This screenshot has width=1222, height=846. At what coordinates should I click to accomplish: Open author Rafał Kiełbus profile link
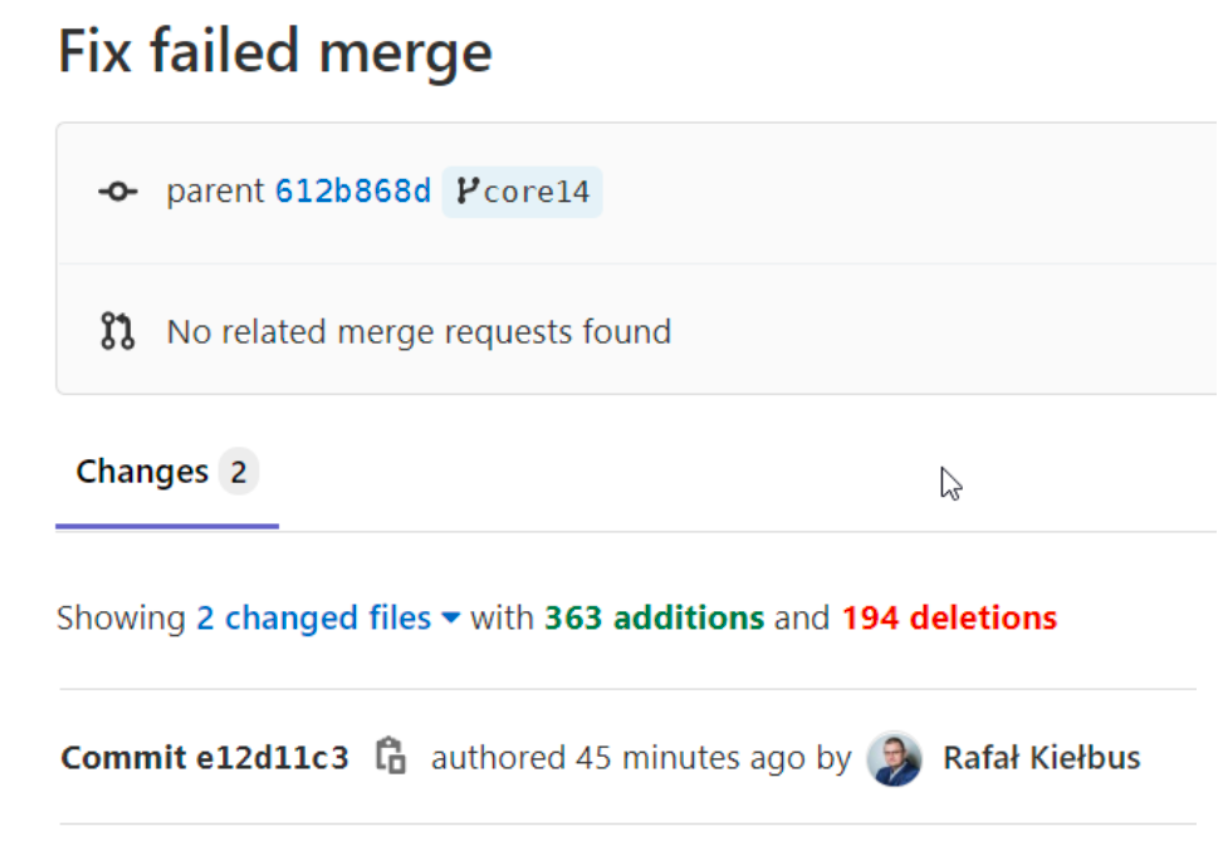tap(1041, 758)
